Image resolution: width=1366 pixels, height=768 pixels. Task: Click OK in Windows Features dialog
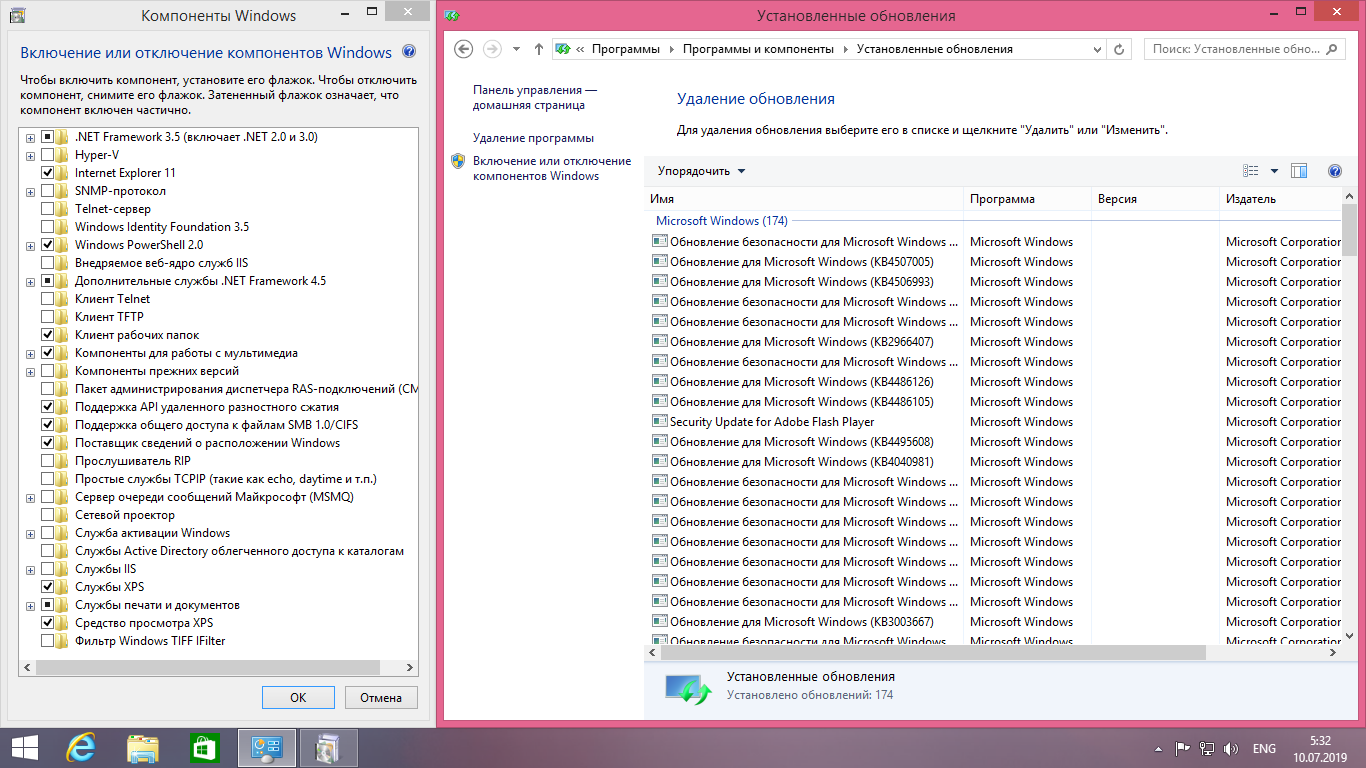coord(298,698)
